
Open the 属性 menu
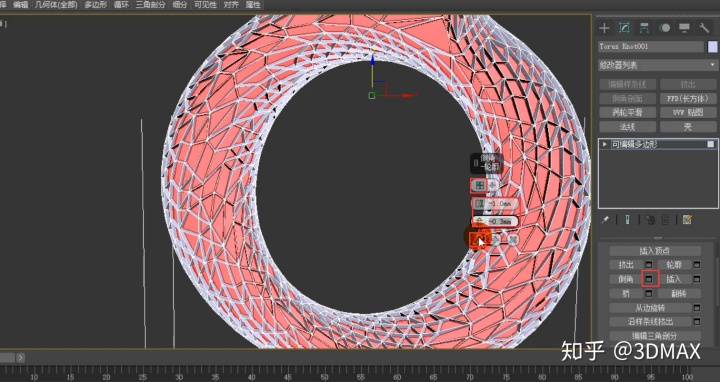pyautogui.click(x=253, y=5)
